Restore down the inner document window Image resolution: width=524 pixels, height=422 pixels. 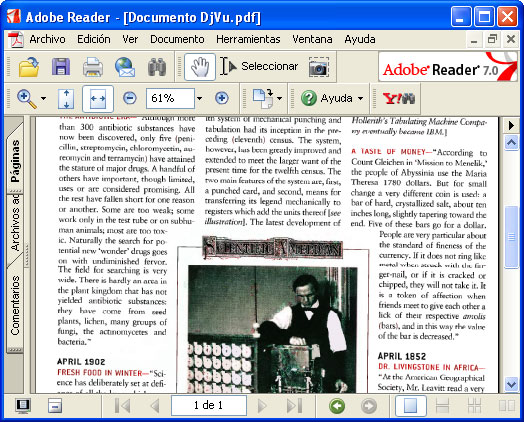point(492,39)
